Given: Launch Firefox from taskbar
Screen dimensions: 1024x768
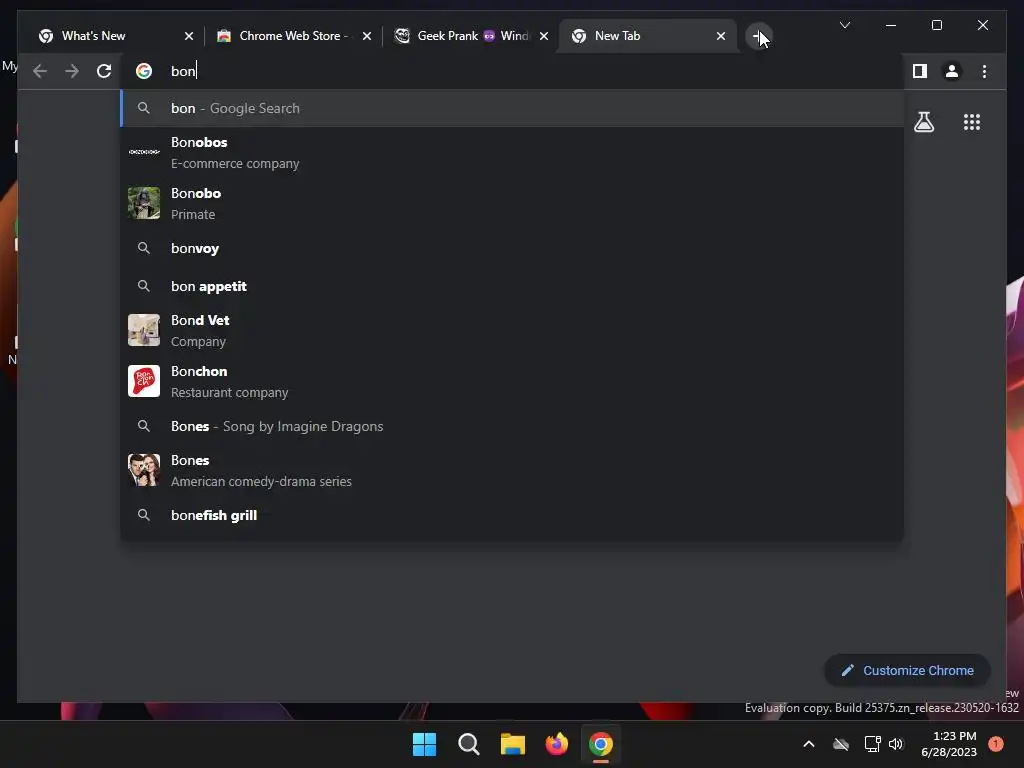Looking at the screenshot, I should 556,744.
